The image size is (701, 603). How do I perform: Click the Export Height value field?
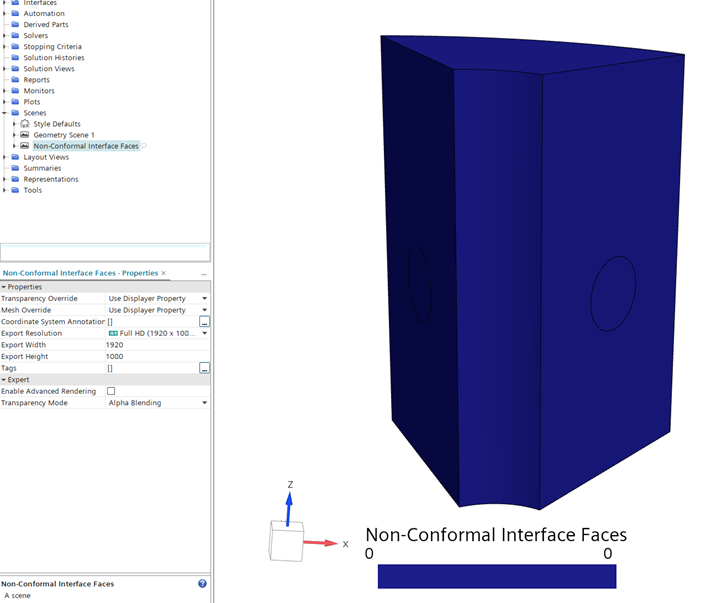157,356
